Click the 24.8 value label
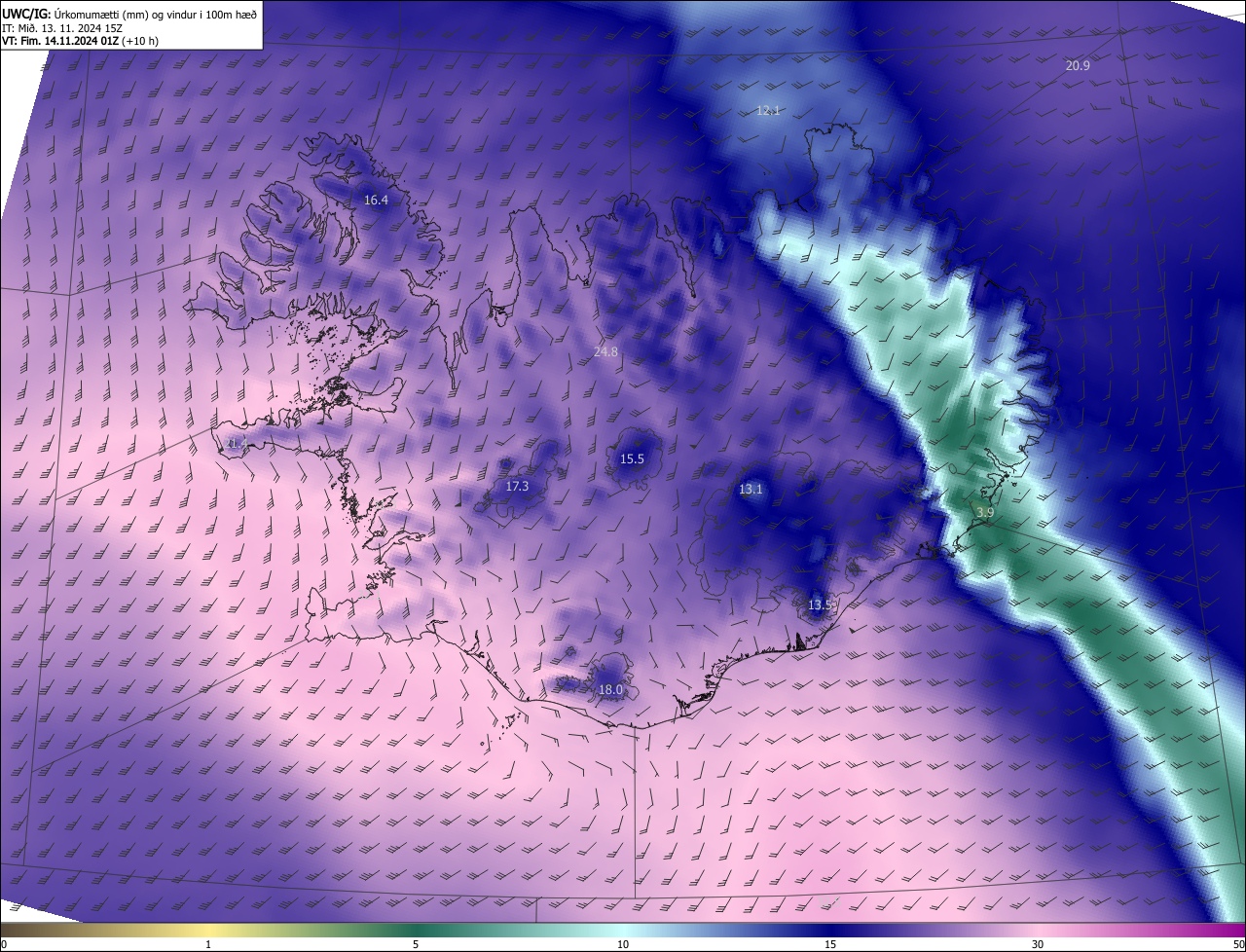The width and height of the screenshot is (1246, 952). pyautogui.click(x=605, y=351)
